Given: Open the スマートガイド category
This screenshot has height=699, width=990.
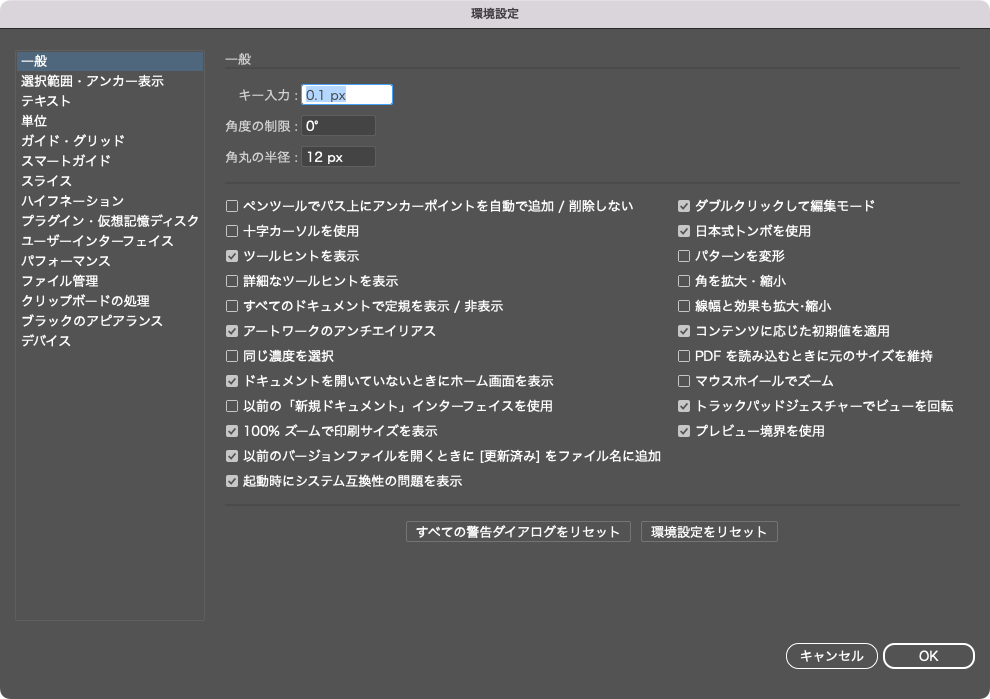Looking at the screenshot, I should (66, 161).
